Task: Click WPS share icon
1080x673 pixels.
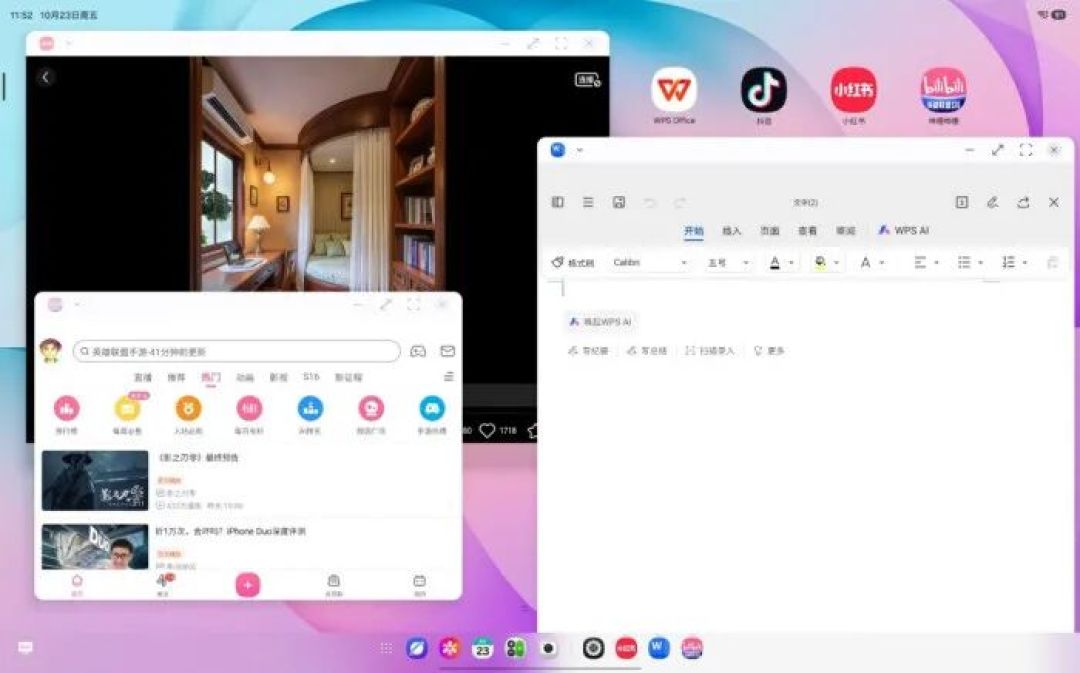Action: pos(1023,202)
